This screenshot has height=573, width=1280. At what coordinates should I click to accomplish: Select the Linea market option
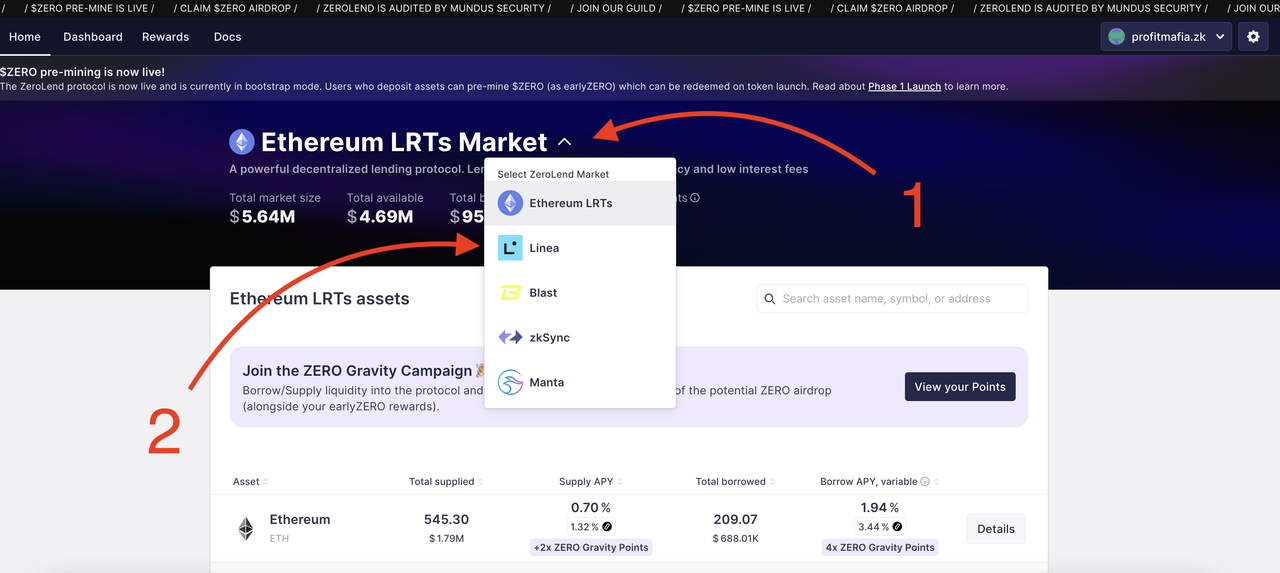click(580, 248)
